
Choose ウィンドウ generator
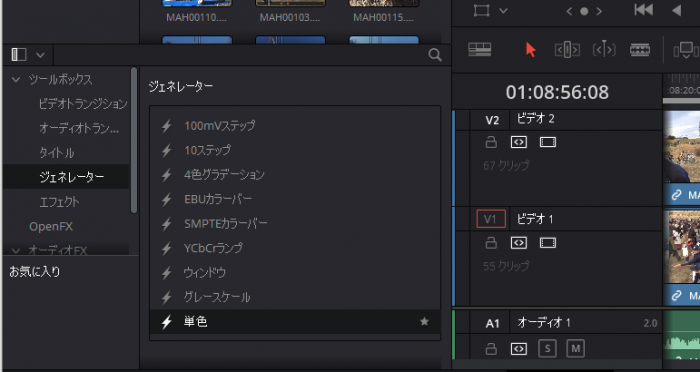click(295, 272)
